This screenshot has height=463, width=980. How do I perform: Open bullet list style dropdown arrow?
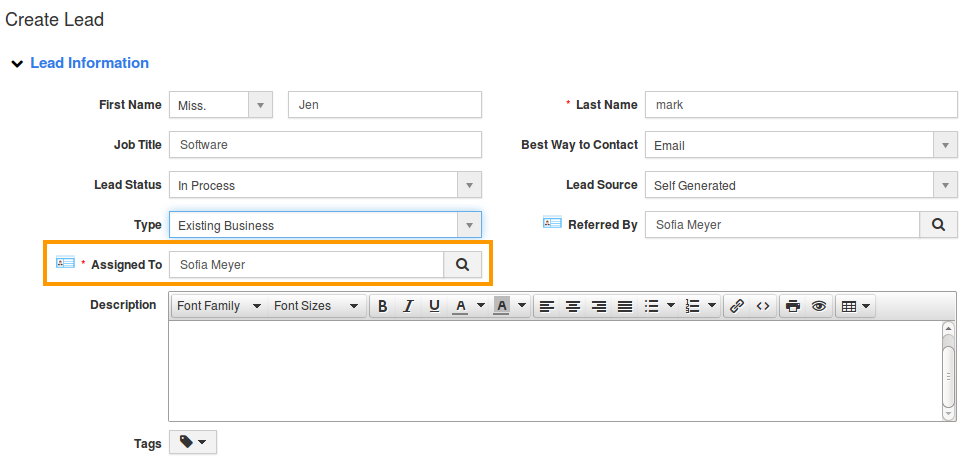click(x=671, y=306)
